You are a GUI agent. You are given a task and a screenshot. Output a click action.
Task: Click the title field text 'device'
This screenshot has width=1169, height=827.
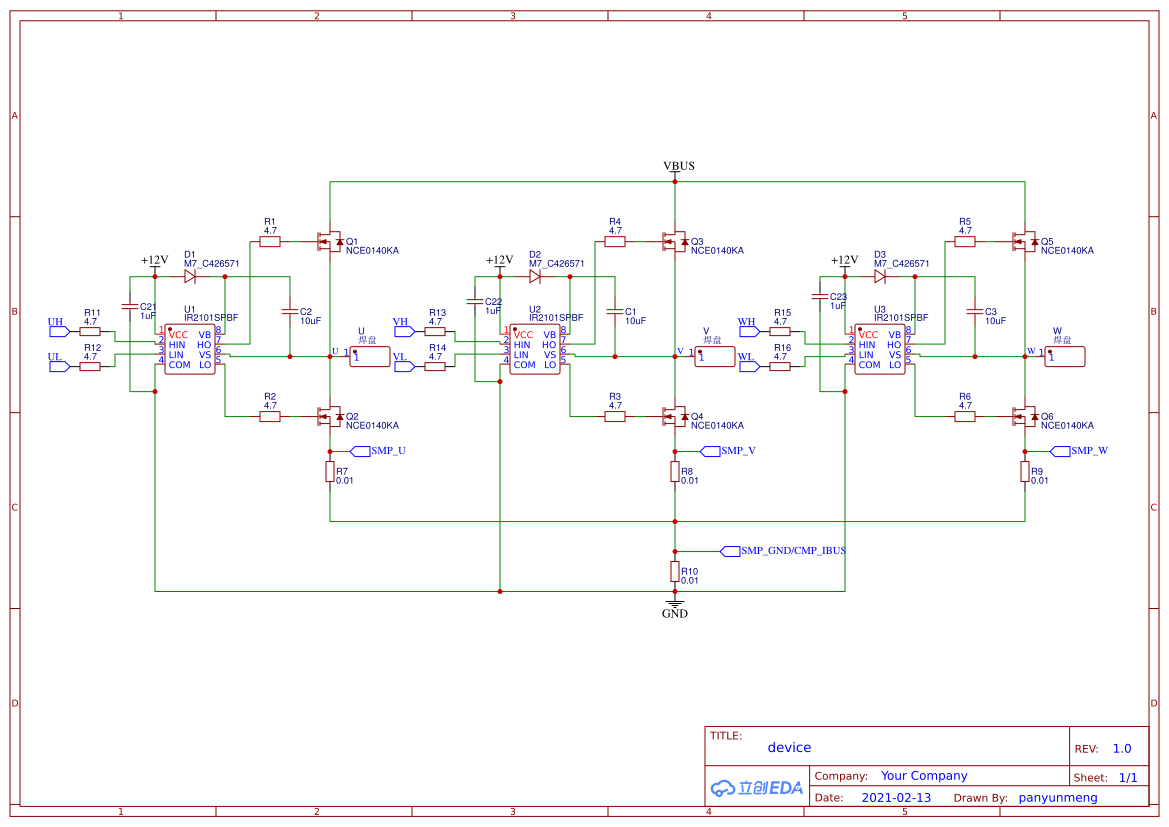pyautogui.click(x=790, y=747)
